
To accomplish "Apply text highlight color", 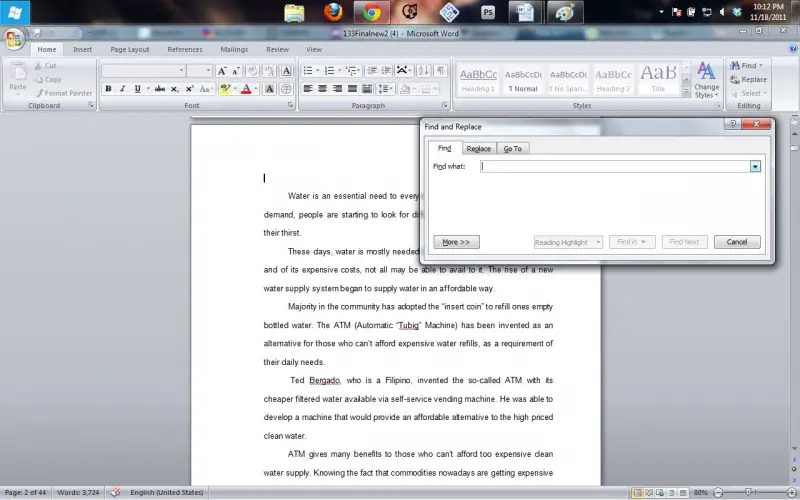I will tap(226, 89).
